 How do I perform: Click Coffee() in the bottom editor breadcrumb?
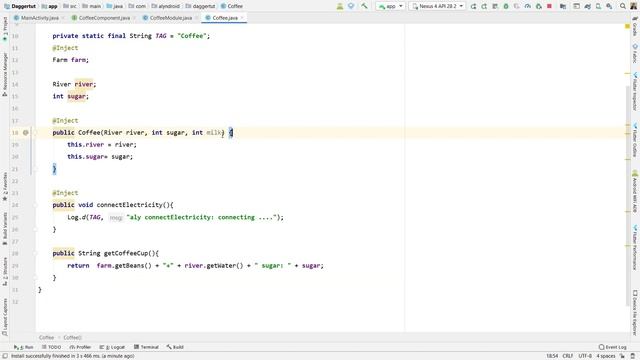[72, 338]
